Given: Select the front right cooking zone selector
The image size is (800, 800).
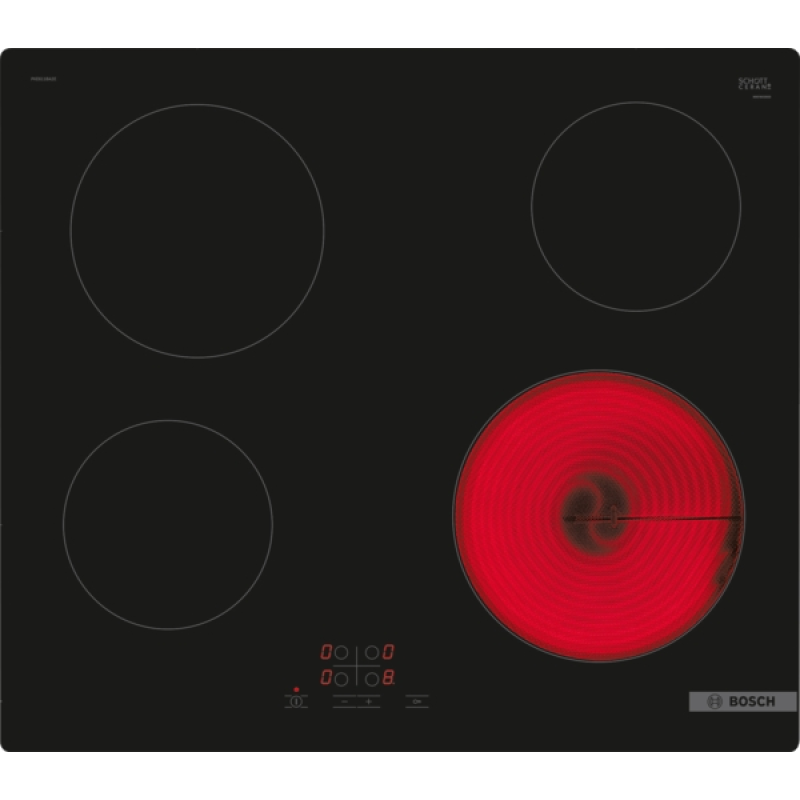Looking at the screenshot, I should (371, 678).
